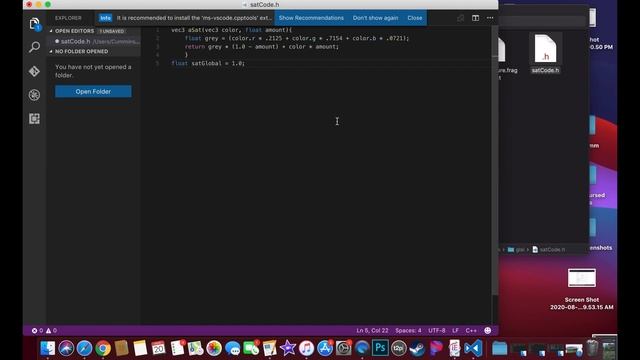The width and height of the screenshot is (640, 360).
Task: Change language mode via C++ status entry
Action: (x=471, y=331)
